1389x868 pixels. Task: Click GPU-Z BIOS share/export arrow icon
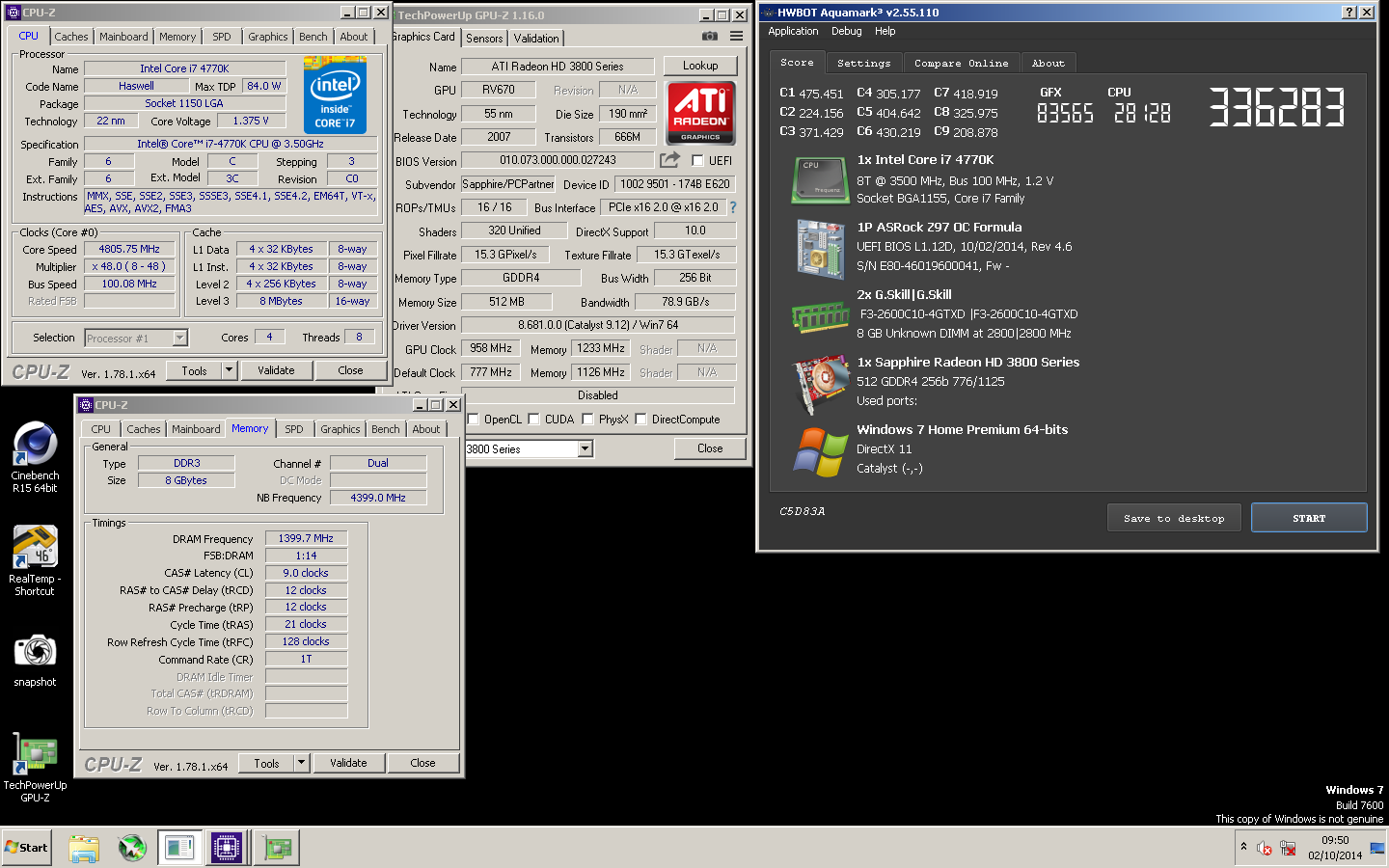(669, 160)
